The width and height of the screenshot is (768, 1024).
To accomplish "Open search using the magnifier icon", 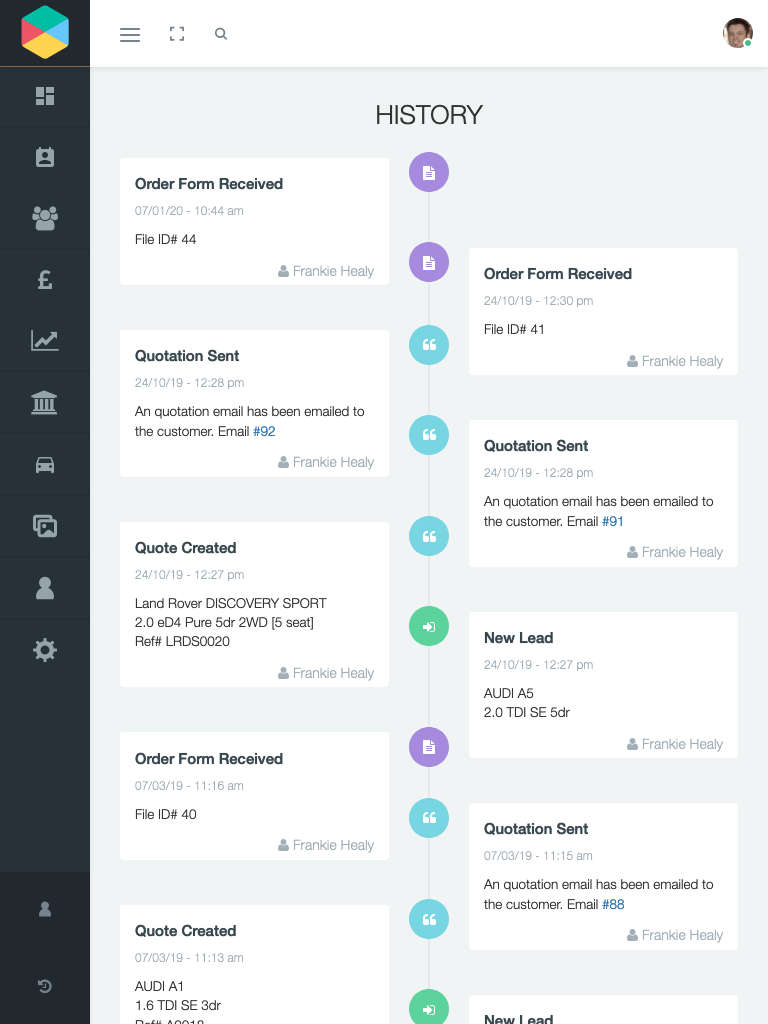I will pyautogui.click(x=220, y=33).
